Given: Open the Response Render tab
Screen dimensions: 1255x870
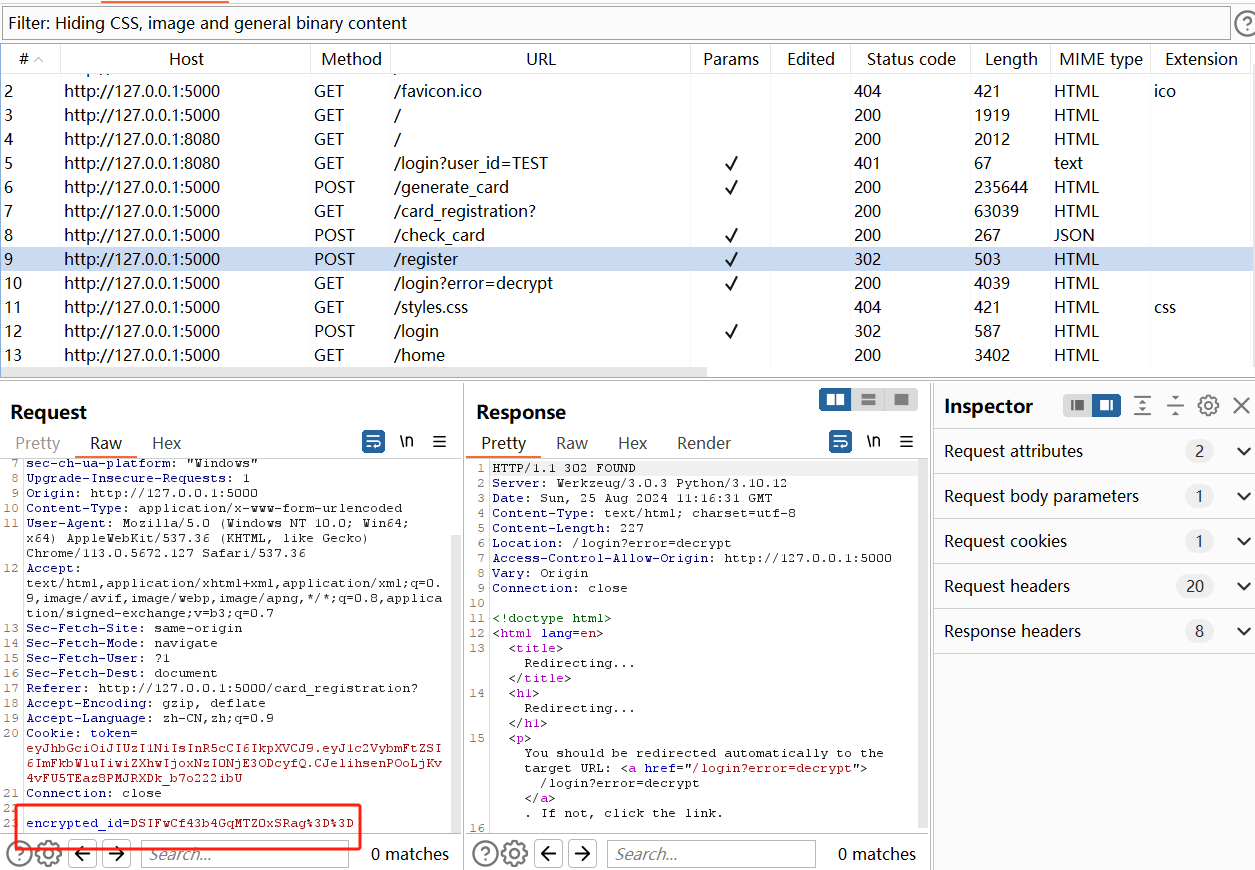Looking at the screenshot, I should [703, 443].
